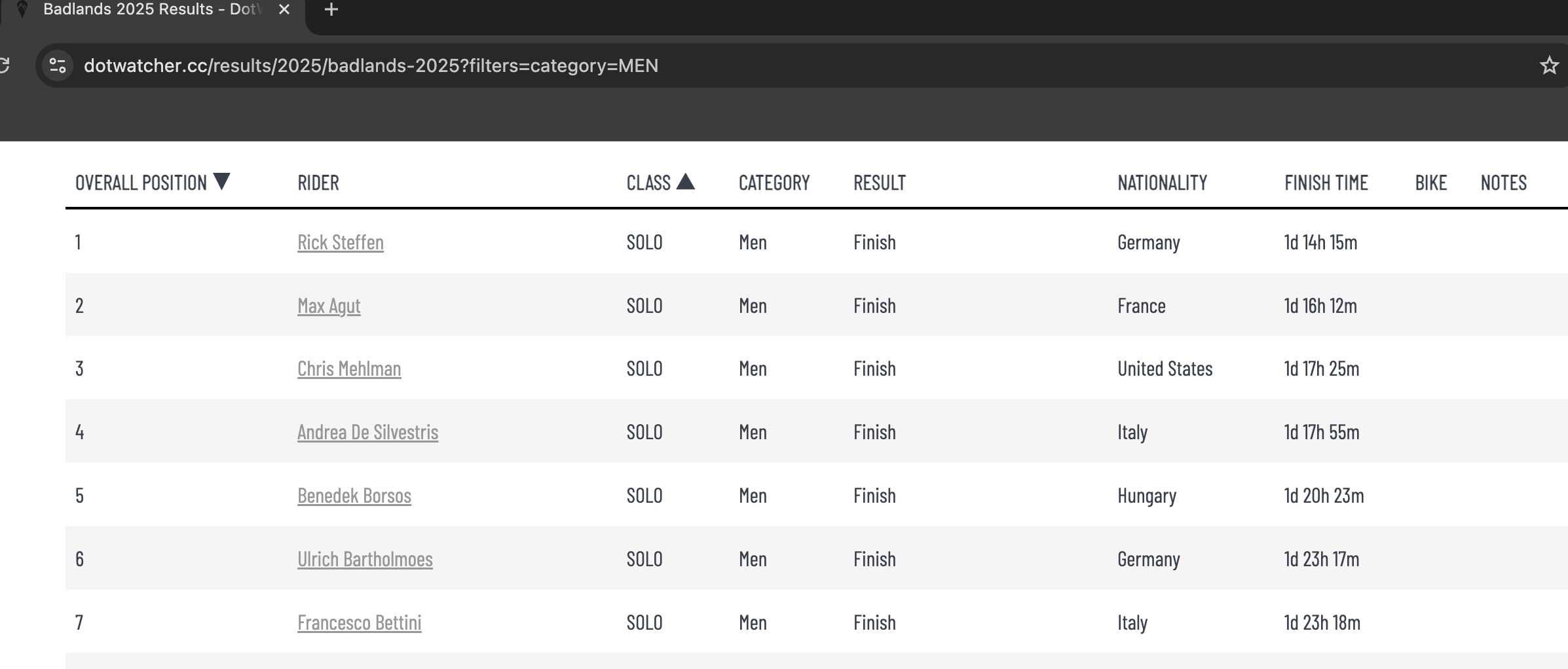Click the Finish Time column header
The width and height of the screenshot is (1568, 669).
tap(1326, 183)
